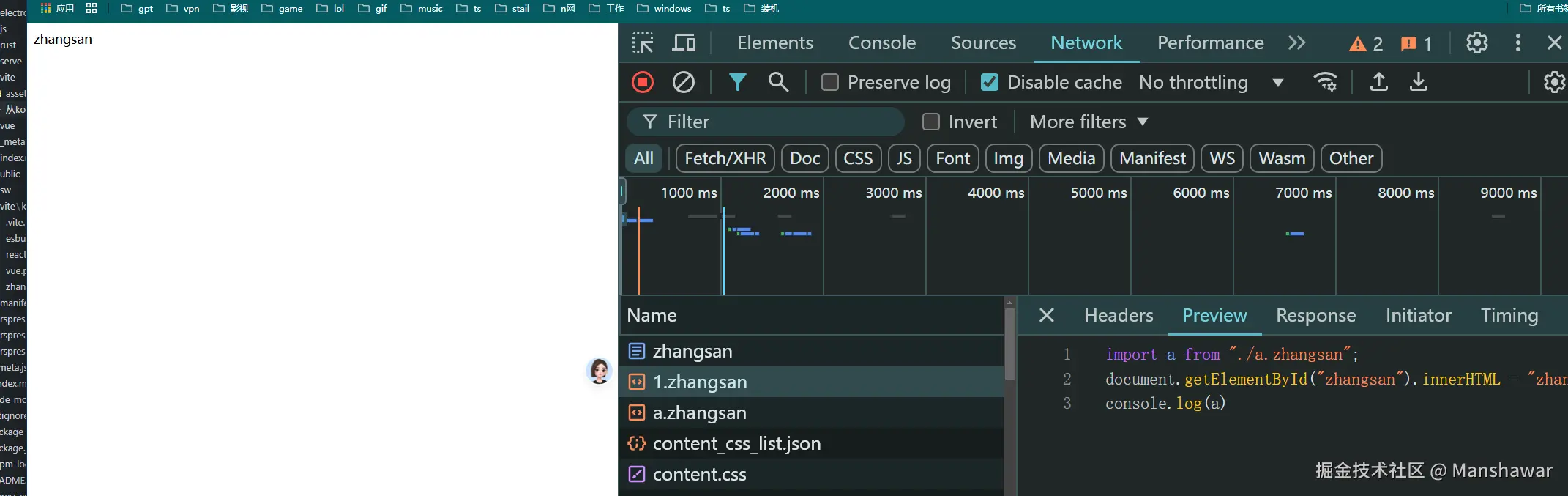
Task: Switch to the Console tab
Action: tap(882, 43)
